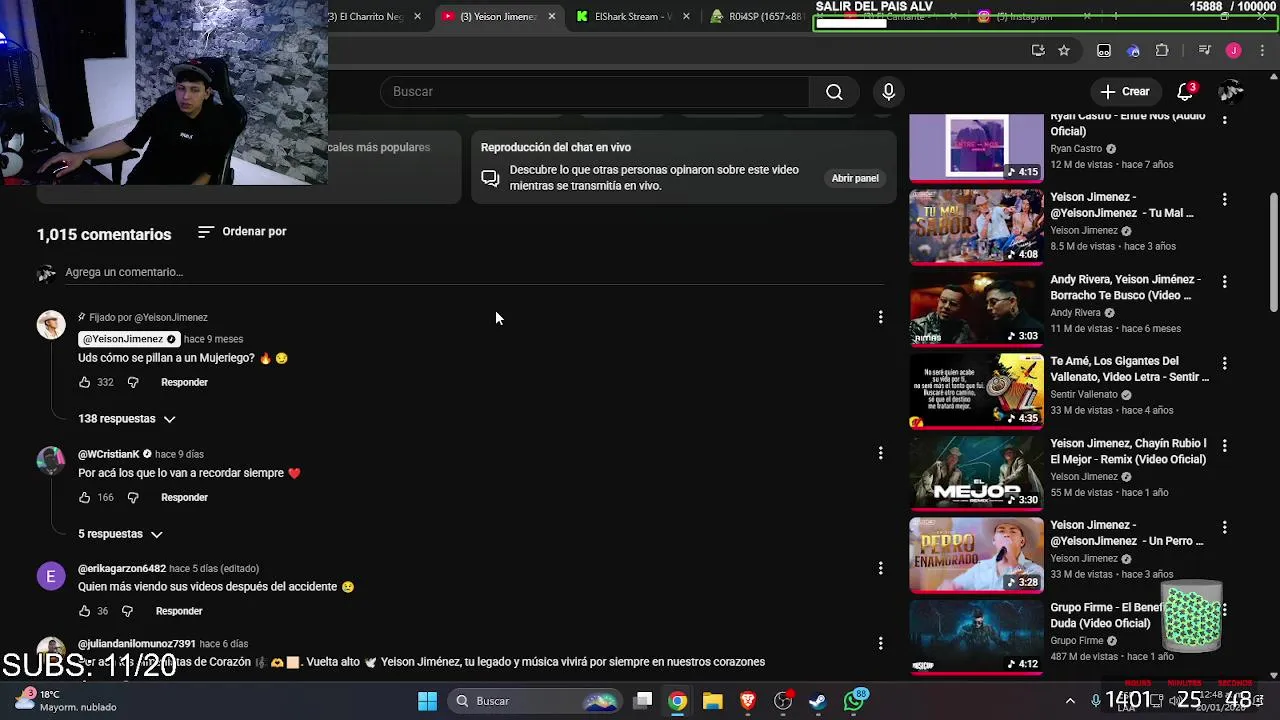The height and width of the screenshot is (720, 1280).
Task: Open Steam from the taskbar
Action: click(817, 701)
